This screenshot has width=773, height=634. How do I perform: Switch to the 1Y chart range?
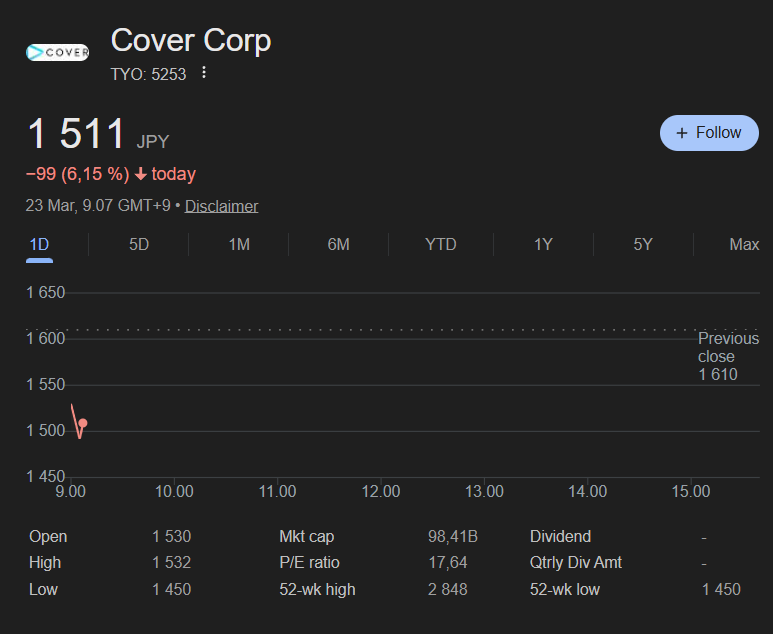click(x=543, y=245)
